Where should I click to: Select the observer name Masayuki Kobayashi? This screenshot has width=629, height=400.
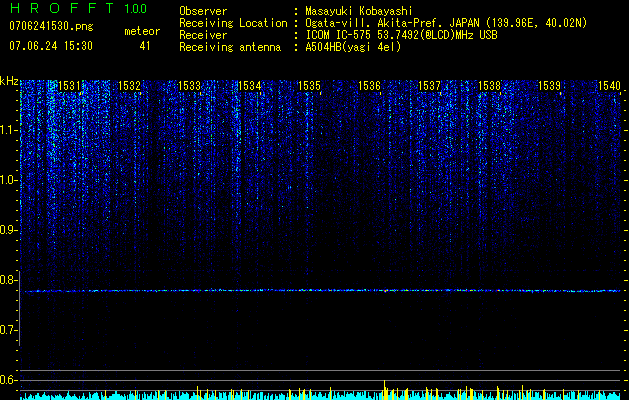(359, 11)
